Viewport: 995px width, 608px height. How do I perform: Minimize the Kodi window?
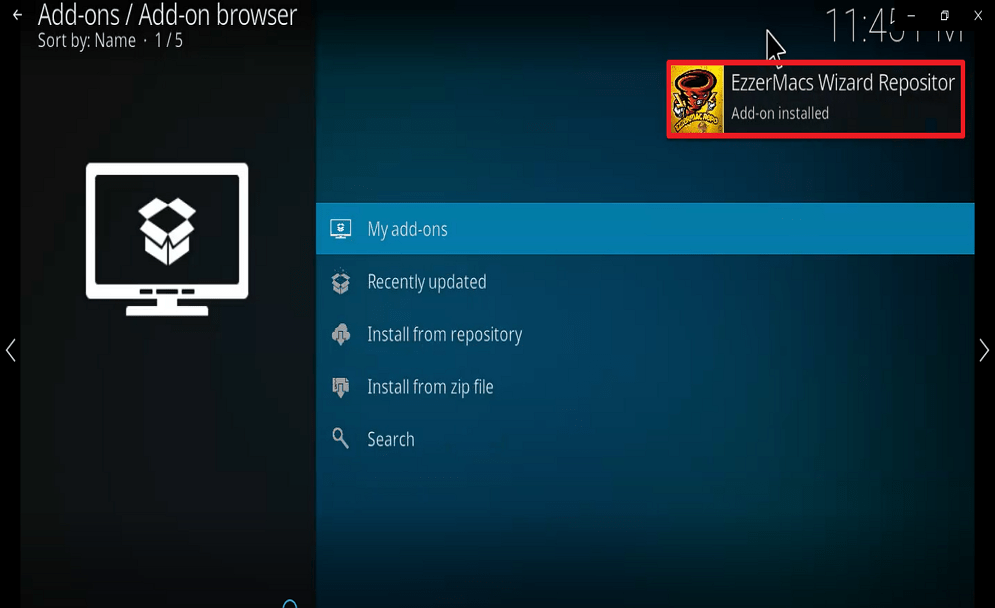pyautogui.click(x=911, y=15)
